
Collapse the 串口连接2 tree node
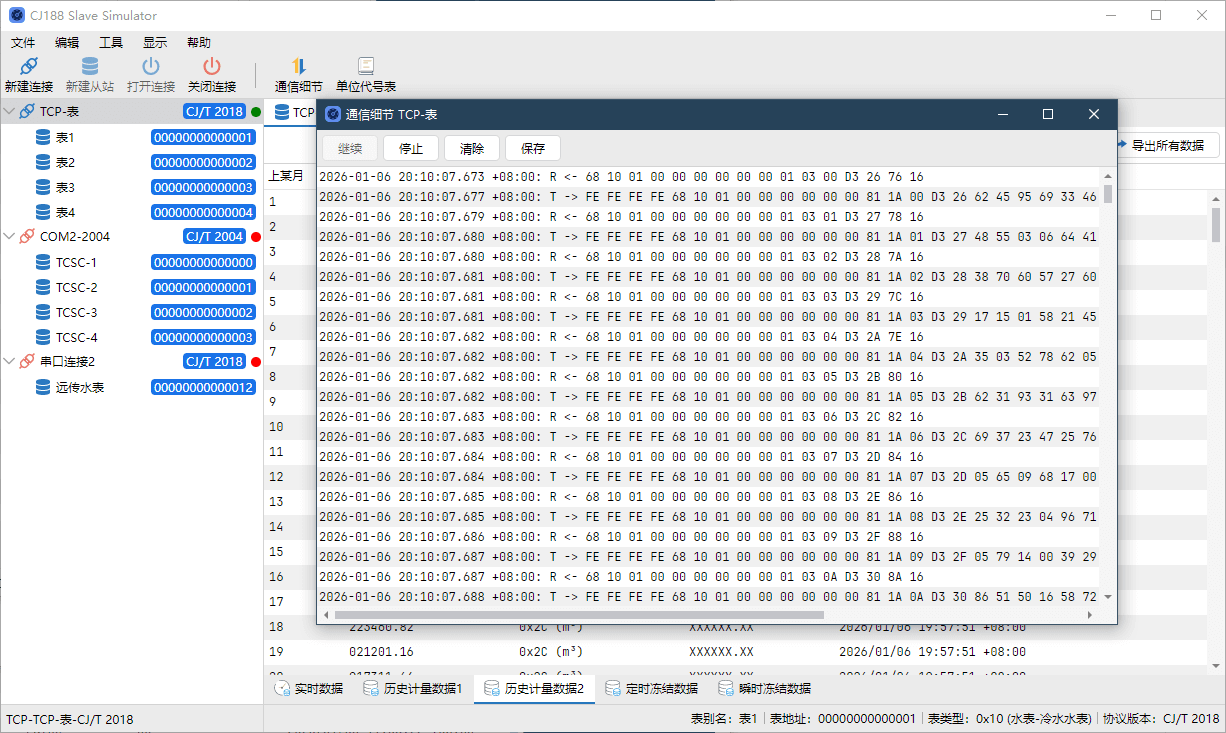tap(9, 362)
